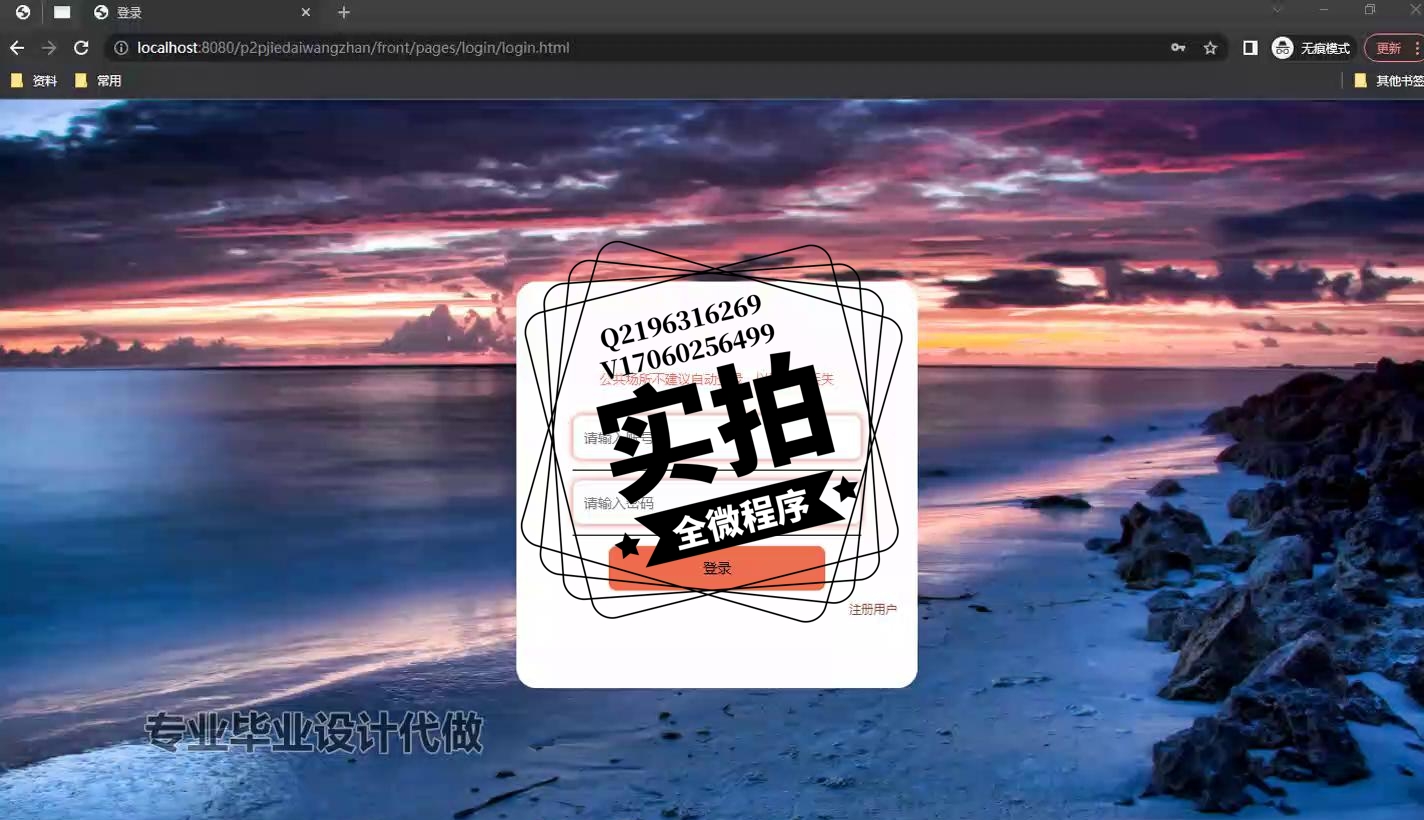Open the first pinned globe tab
This screenshot has width=1424, height=820.
click(x=23, y=13)
